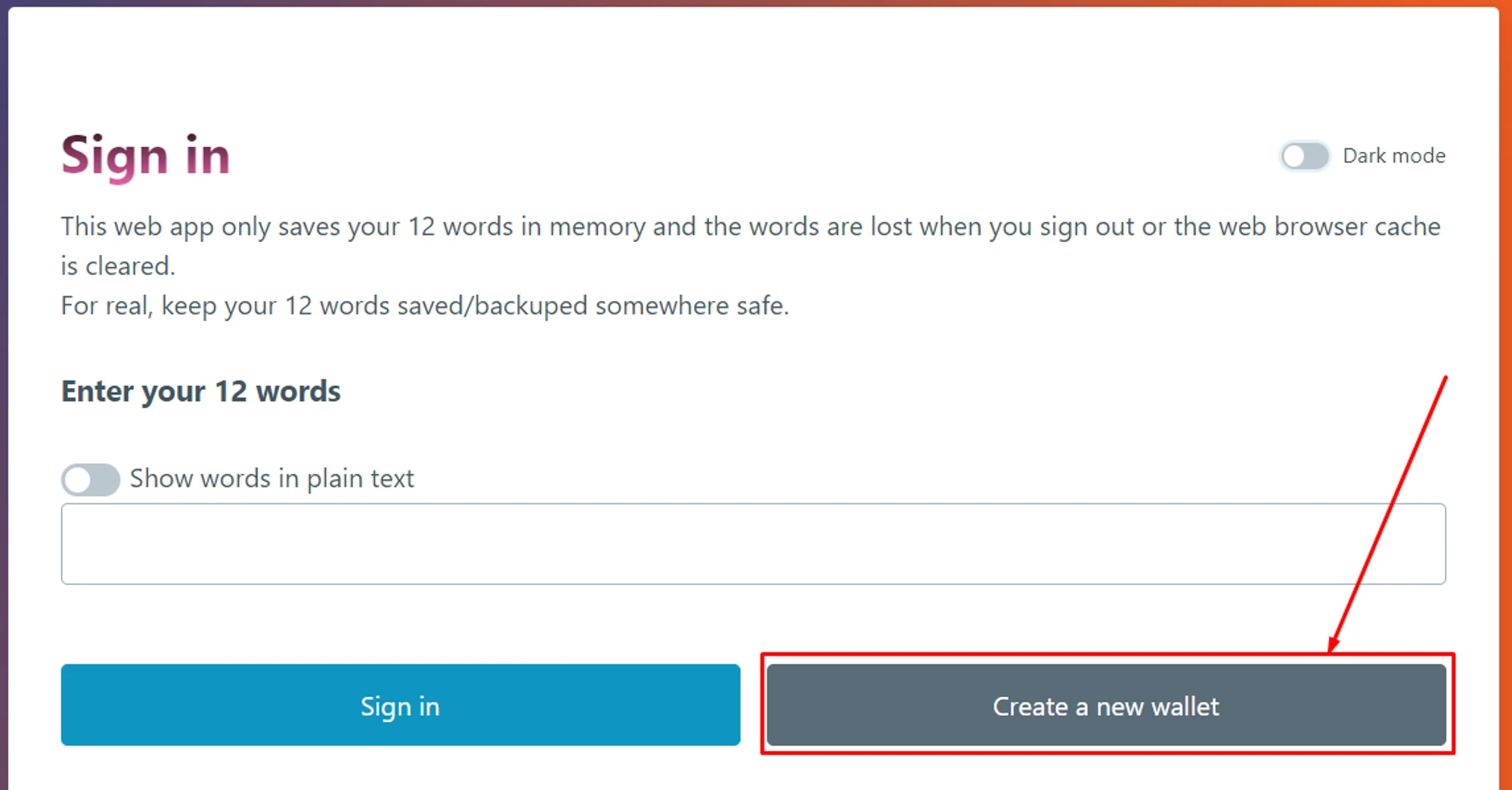This screenshot has height=790, width=1512.
Task: Click the white knob of the plain text switch
Action: 77,479
